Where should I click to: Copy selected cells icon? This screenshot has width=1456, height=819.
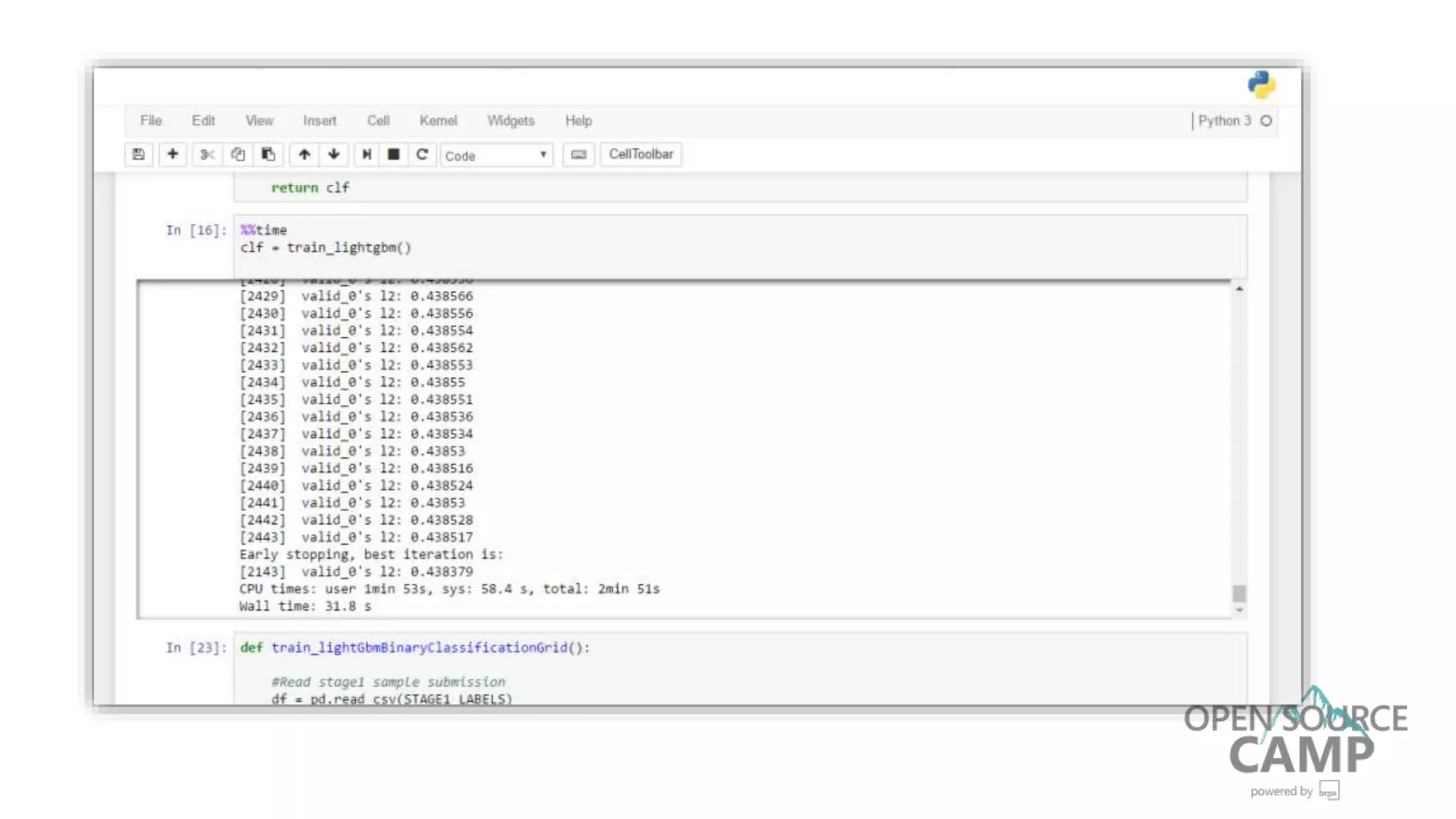pos(237,154)
